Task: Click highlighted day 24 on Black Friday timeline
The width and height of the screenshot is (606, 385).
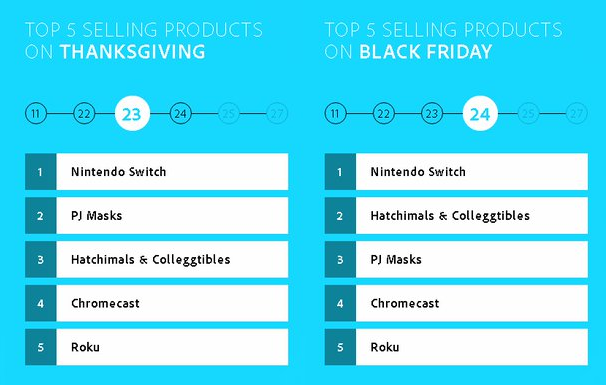Action: pyautogui.click(x=480, y=114)
